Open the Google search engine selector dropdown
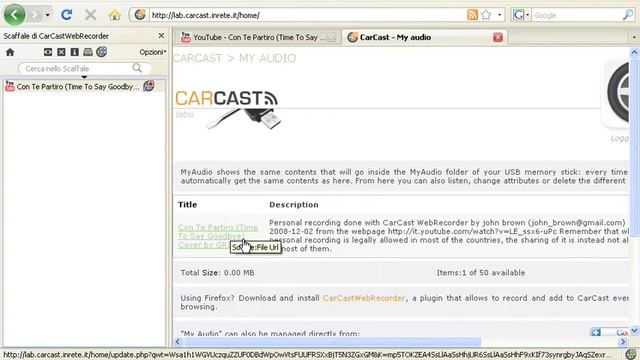The height and width of the screenshot is (360, 640). point(521,15)
